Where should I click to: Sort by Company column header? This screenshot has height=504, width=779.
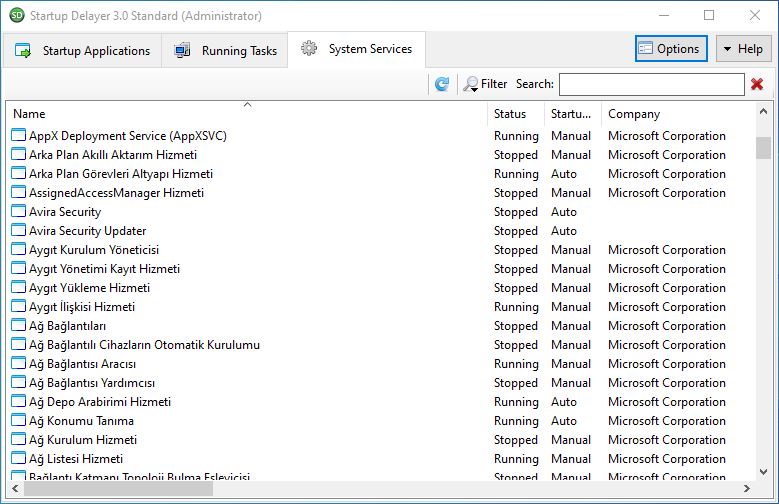(x=678, y=114)
